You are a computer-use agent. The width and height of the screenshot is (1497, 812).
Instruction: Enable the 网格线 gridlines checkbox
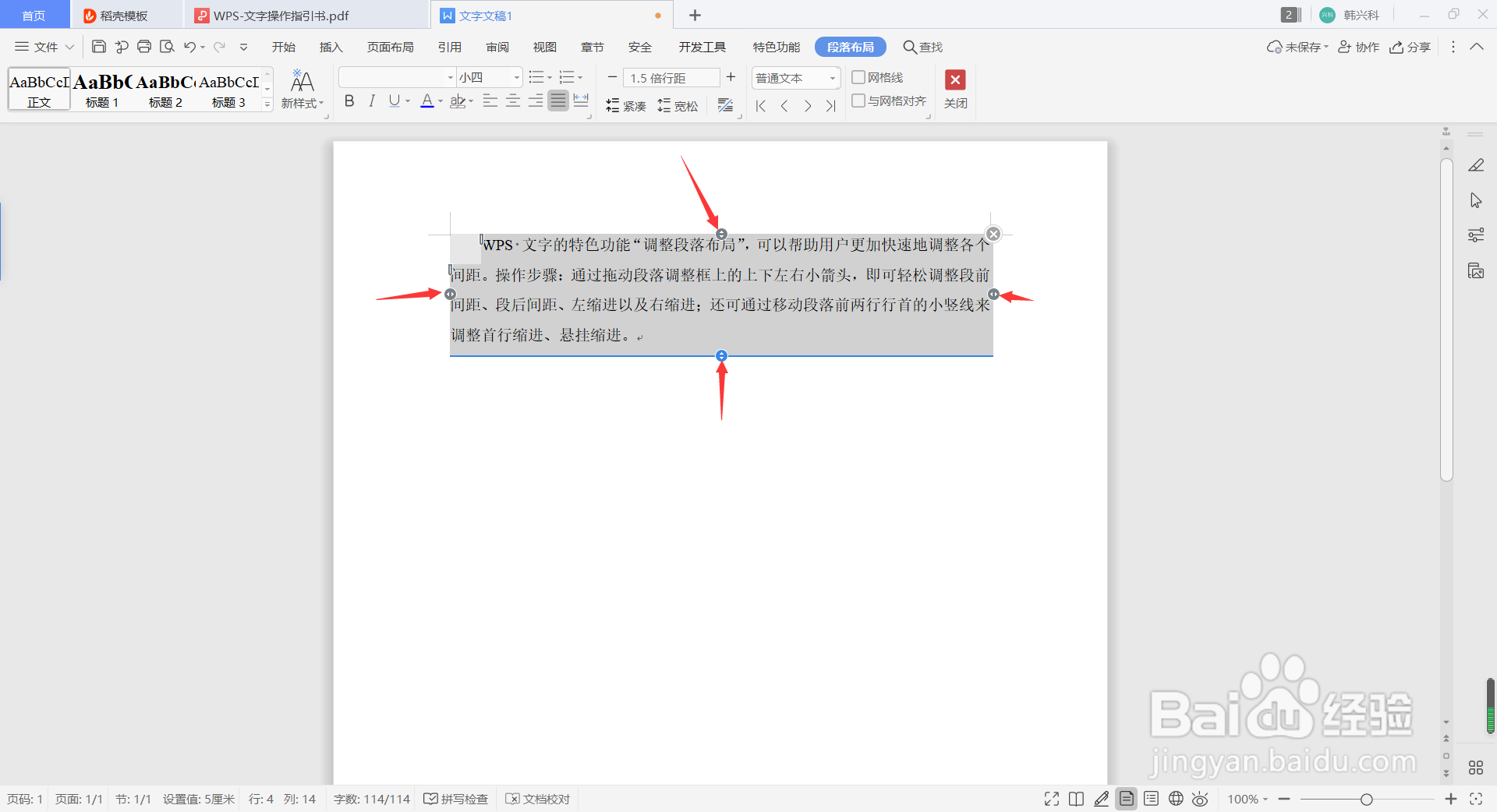click(x=858, y=77)
